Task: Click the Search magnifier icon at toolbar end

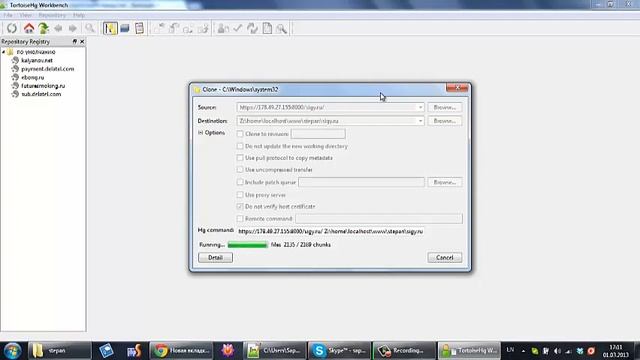Action: 282,28
